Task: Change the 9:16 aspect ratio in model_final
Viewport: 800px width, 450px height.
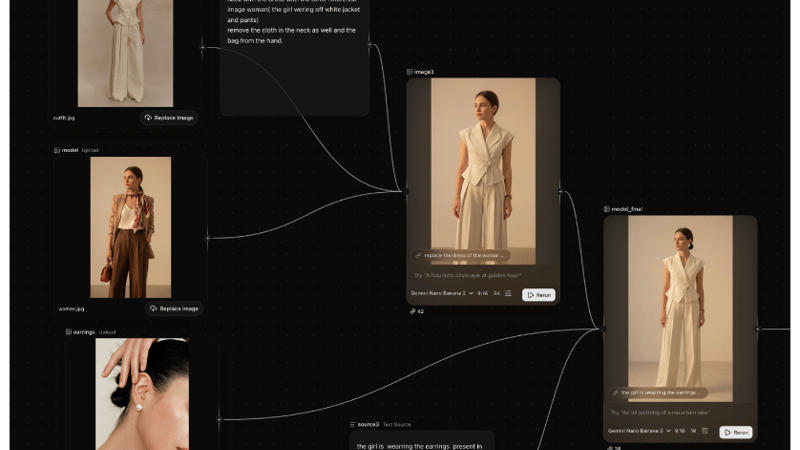Action: click(x=680, y=431)
